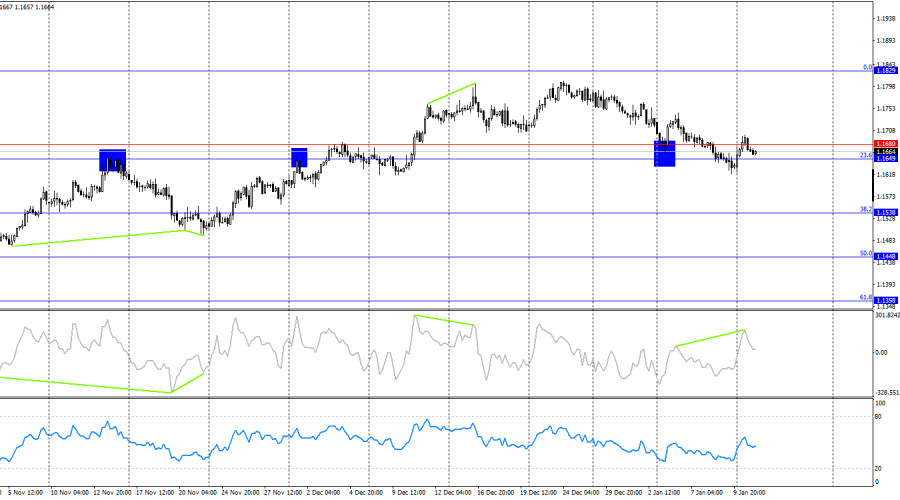The width and height of the screenshot is (900, 500).
Task: Click the -328.551 CCI scale value
Action: point(887,393)
